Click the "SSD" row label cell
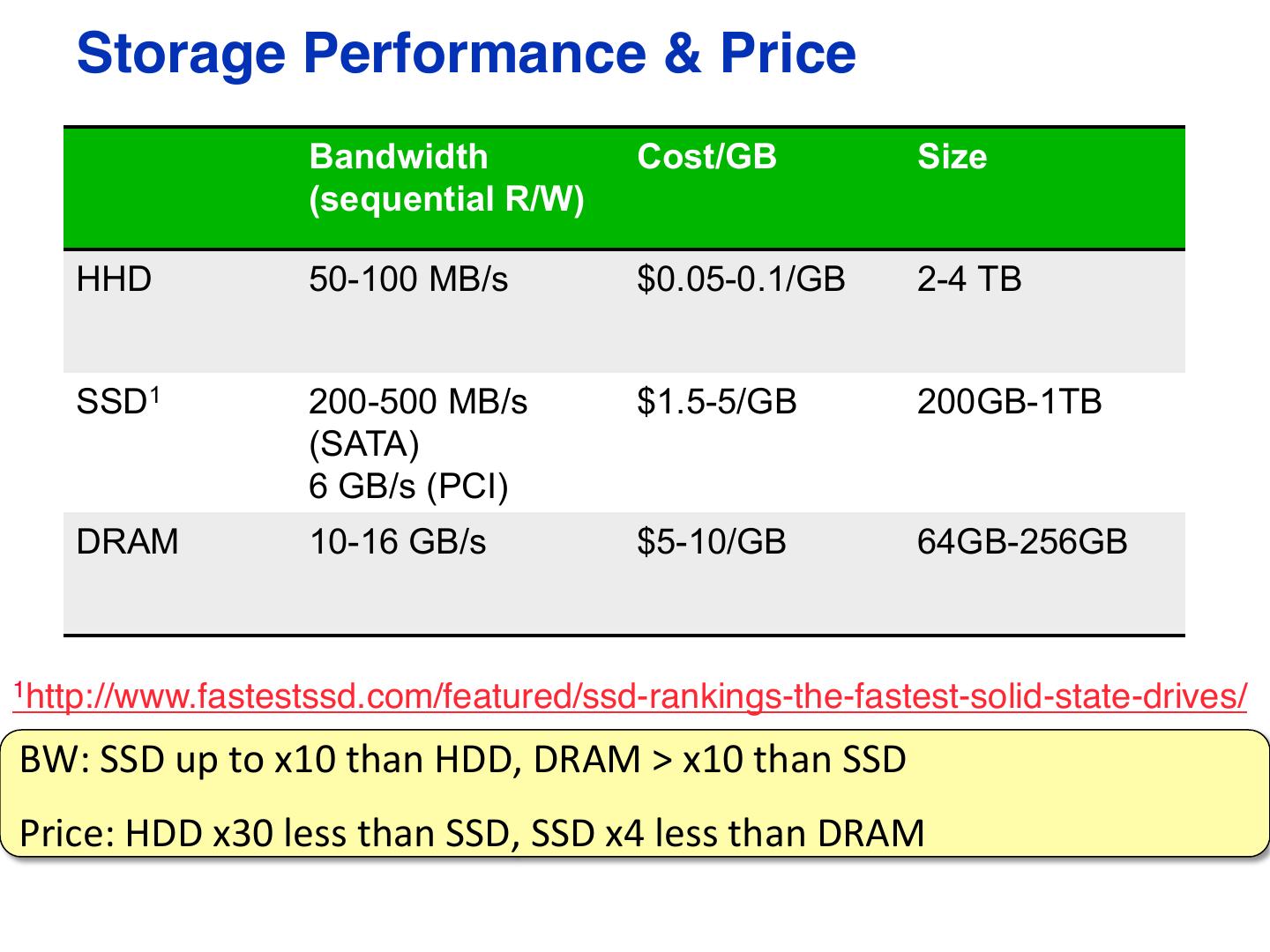This screenshot has height=952, width=1270. [118, 402]
